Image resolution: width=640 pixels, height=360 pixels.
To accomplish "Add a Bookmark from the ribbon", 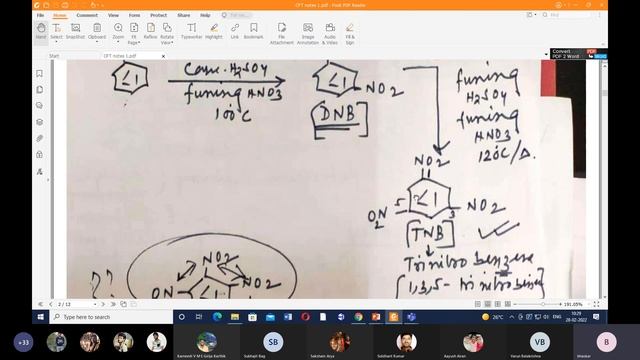I will click(x=253, y=31).
